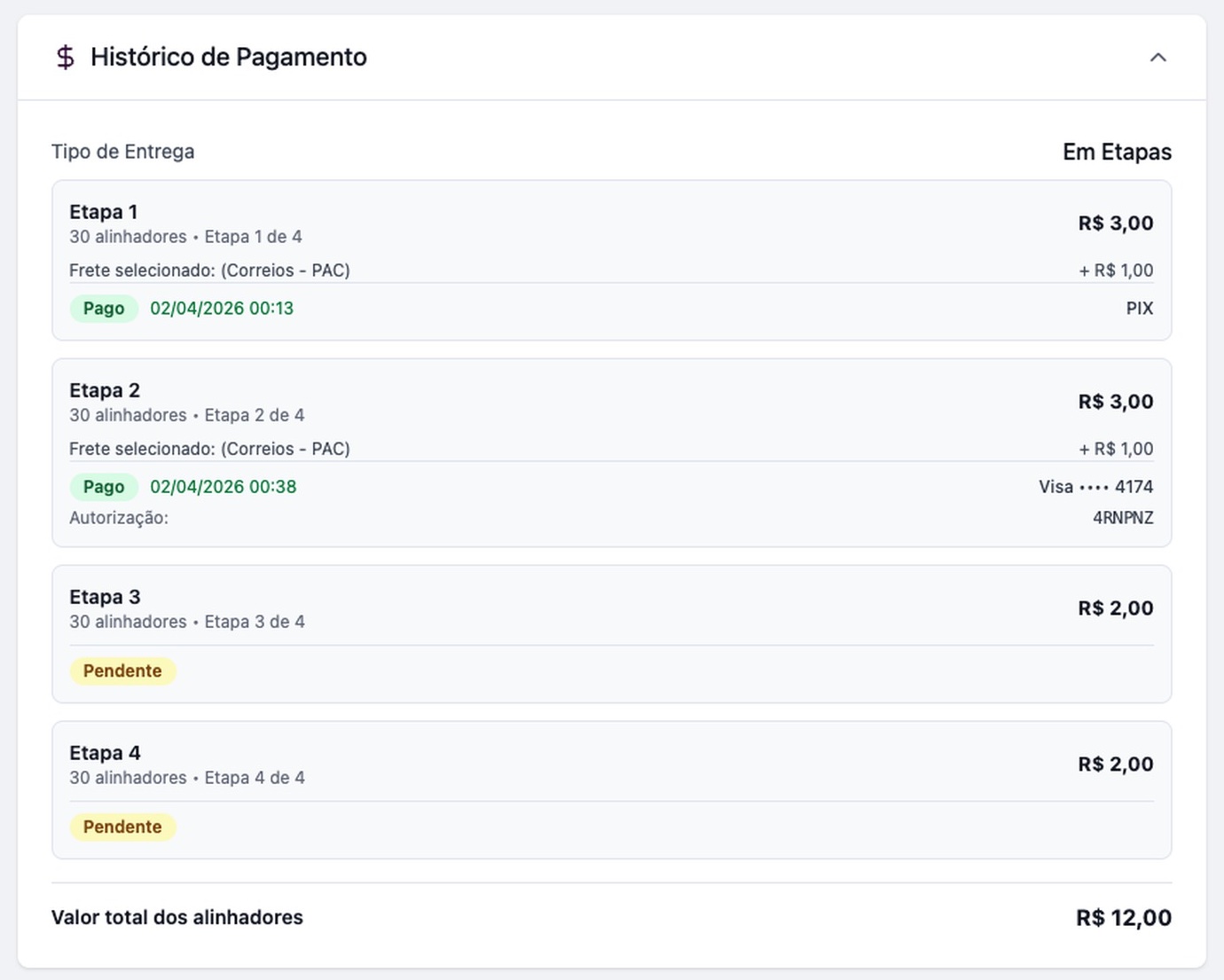This screenshot has width=1224, height=980.
Task: Click the Visa 4174 card label
Action: [1095, 487]
